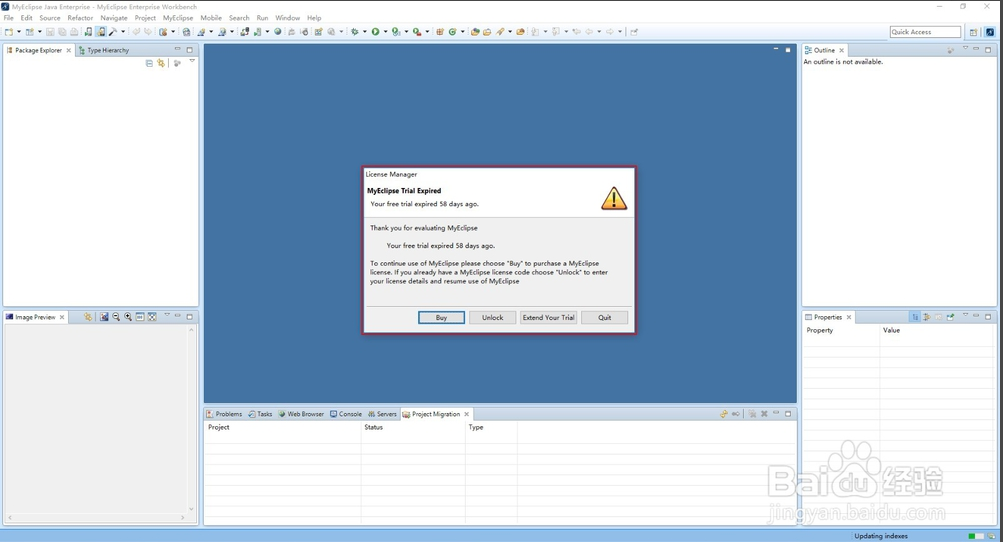This screenshot has width=1003, height=542.
Task: Open the New wizard dropdown arrow
Action: coord(19,32)
